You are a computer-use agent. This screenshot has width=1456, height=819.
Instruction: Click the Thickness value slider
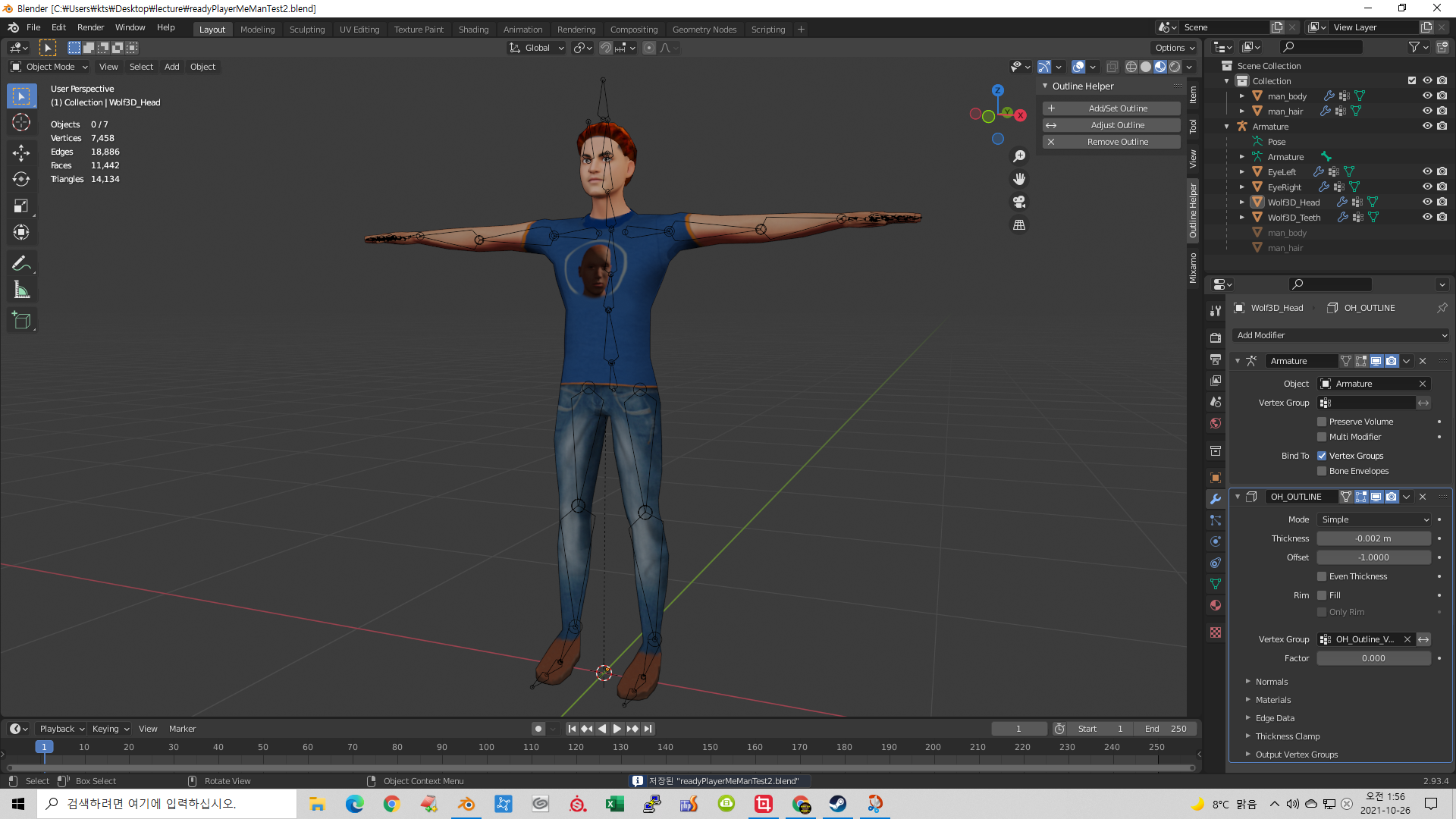tap(1373, 538)
